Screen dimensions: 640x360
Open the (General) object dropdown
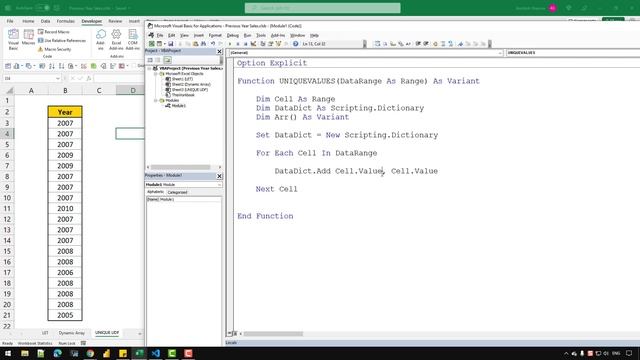pyautogui.click(x=500, y=53)
